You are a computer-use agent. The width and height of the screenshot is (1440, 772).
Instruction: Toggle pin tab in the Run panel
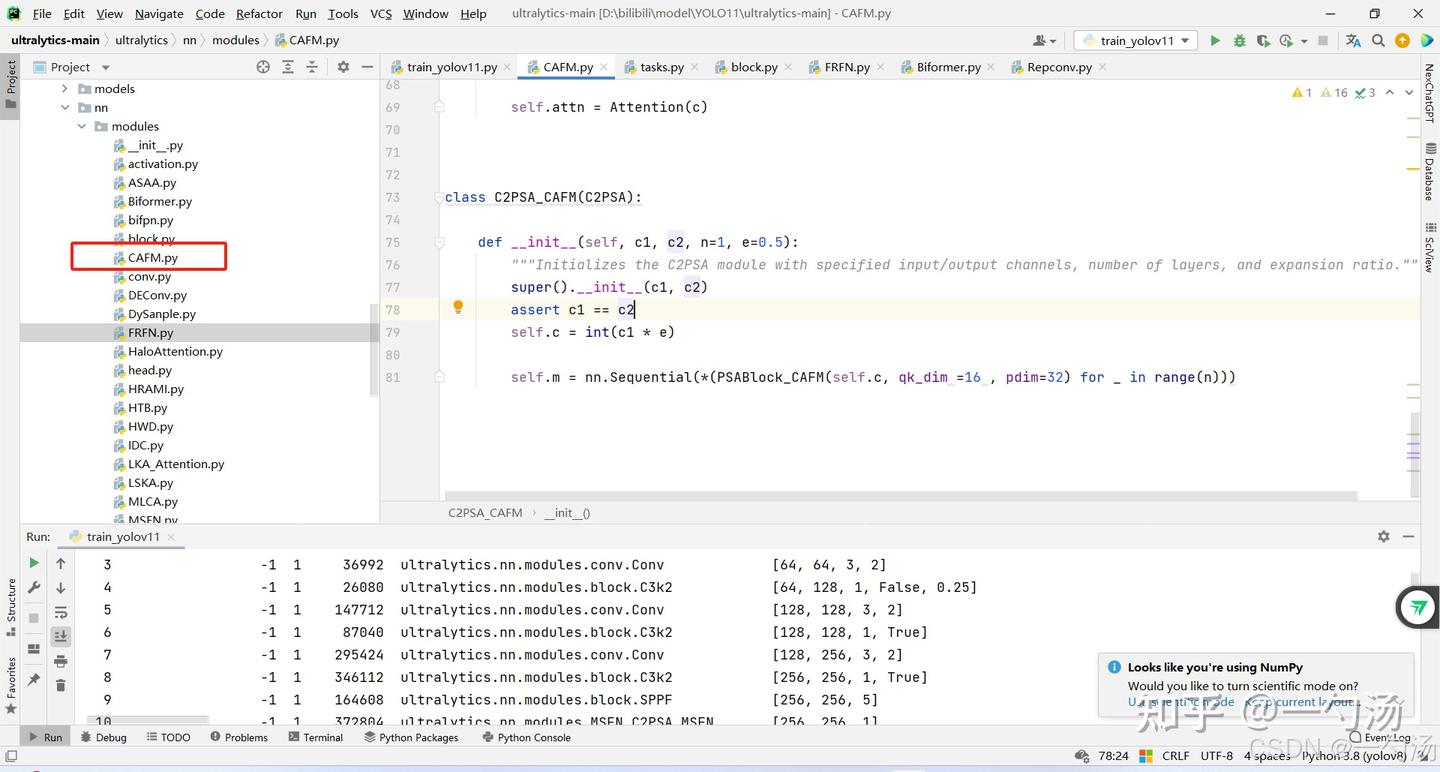click(34, 680)
